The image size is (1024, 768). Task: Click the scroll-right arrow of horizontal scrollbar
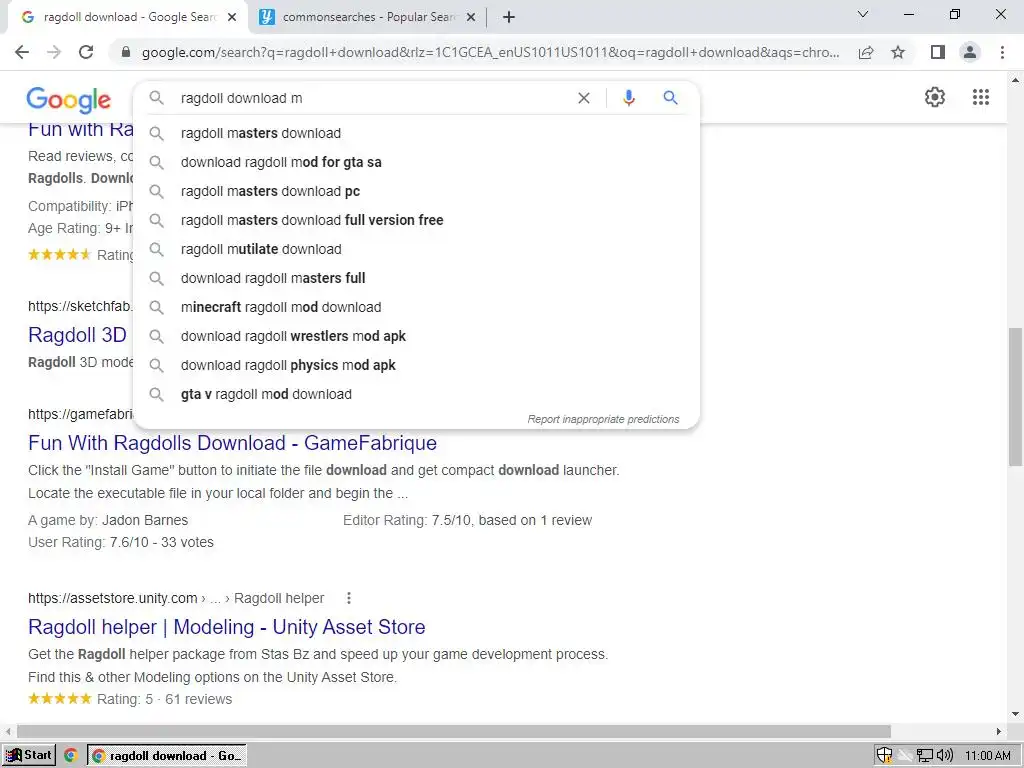coord(999,731)
